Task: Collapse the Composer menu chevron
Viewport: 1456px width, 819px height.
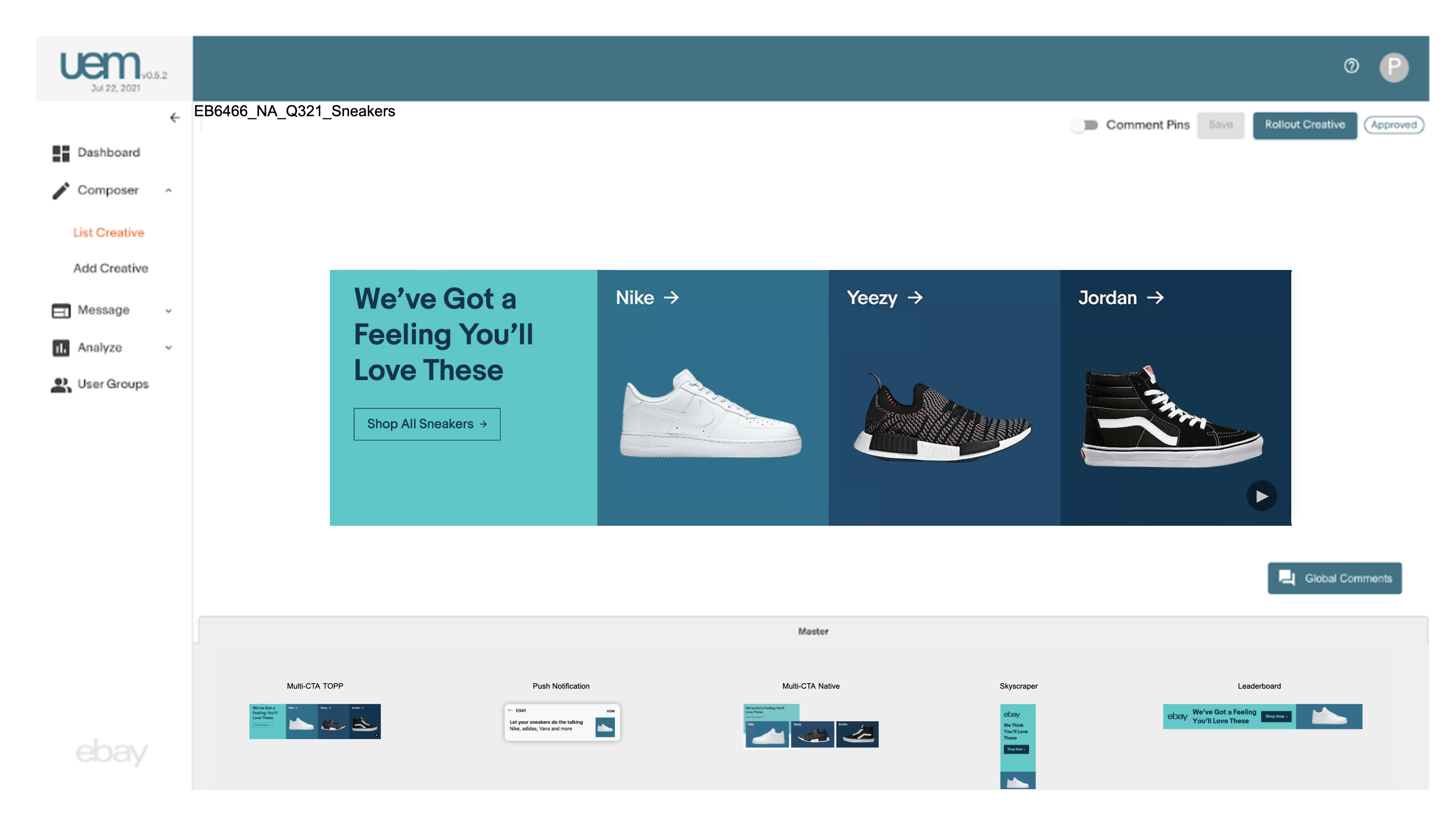Action: [x=169, y=191]
